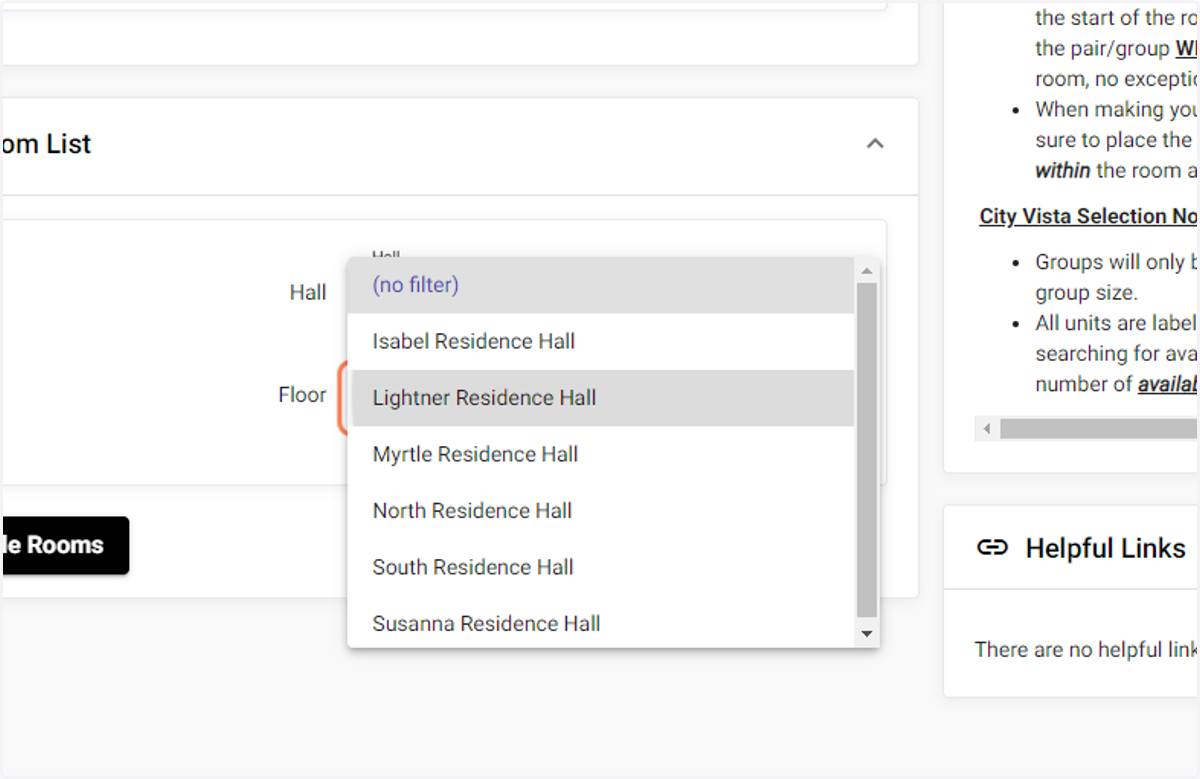Pick Susanna Residence Hall option

pyautogui.click(x=601, y=624)
